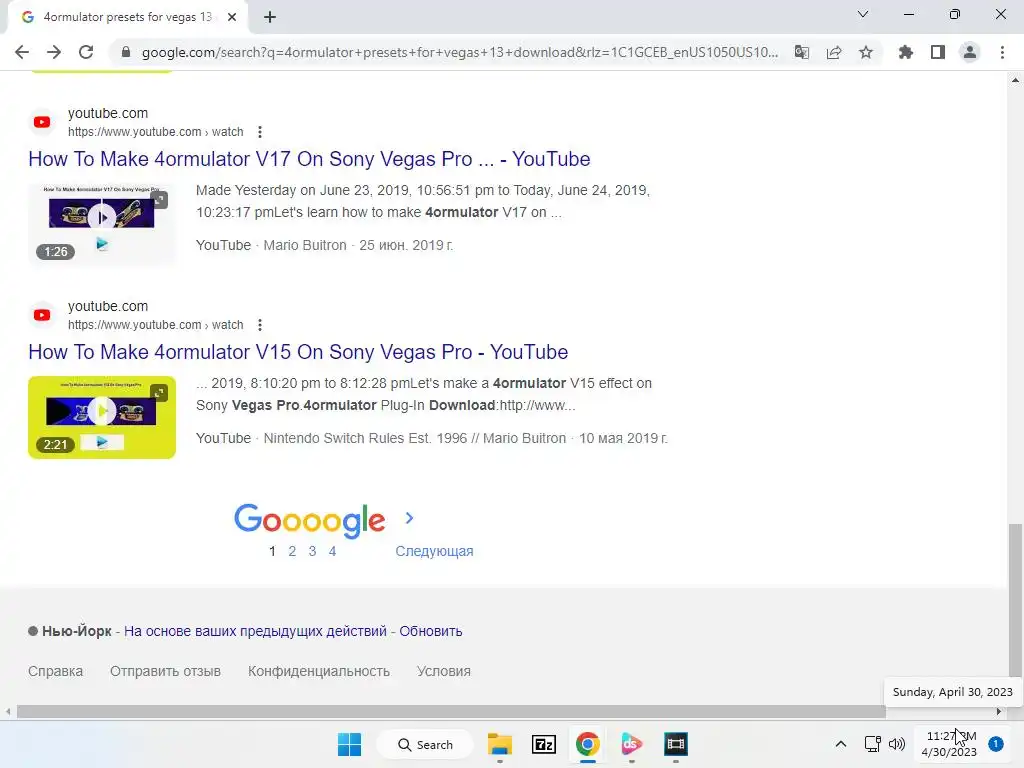Play the 2:21 video thumbnail
Viewport: 1024px width, 768px height.
pyautogui.click(x=102, y=417)
